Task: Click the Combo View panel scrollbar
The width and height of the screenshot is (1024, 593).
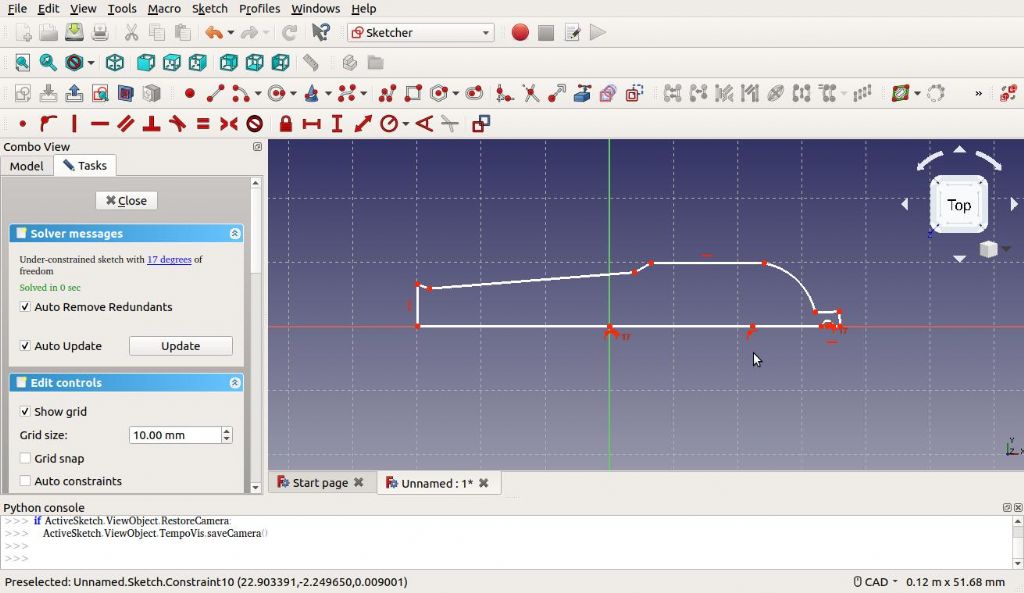Action: click(x=255, y=335)
